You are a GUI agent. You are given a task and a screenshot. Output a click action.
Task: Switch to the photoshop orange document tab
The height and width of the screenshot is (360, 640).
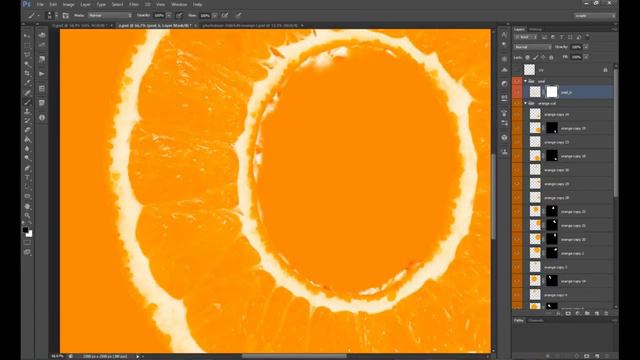(x=250, y=25)
